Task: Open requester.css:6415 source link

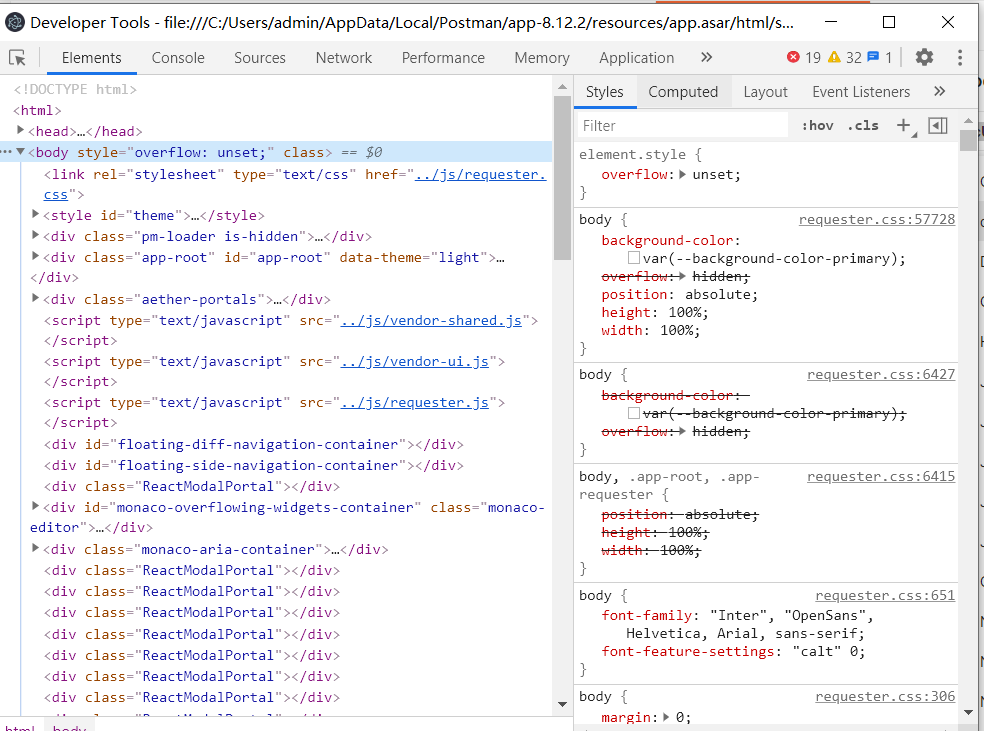Action: (x=881, y=477)
